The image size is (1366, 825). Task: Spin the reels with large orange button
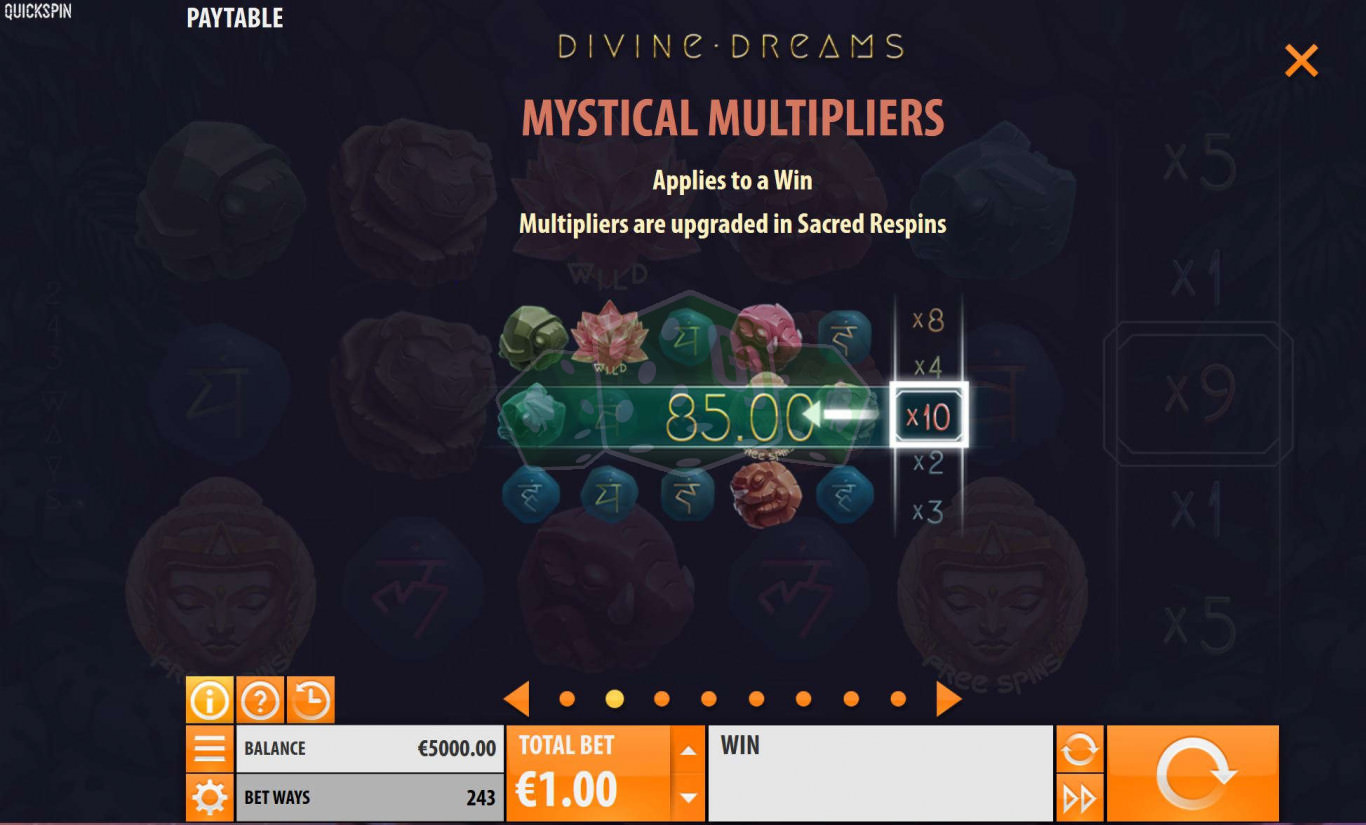click(1193, 773)
